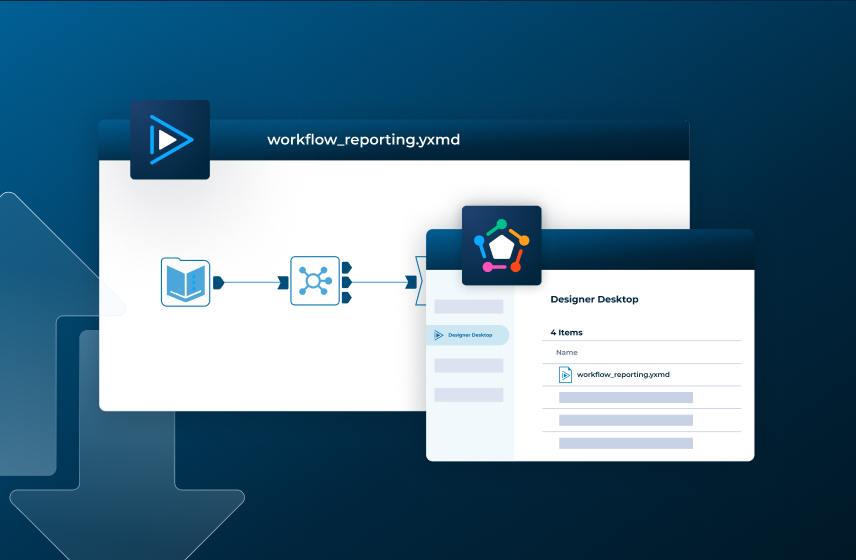Click the Alteryx Designer play logo icon
This screenshot has height=560, width=856.
pos(170,139)
